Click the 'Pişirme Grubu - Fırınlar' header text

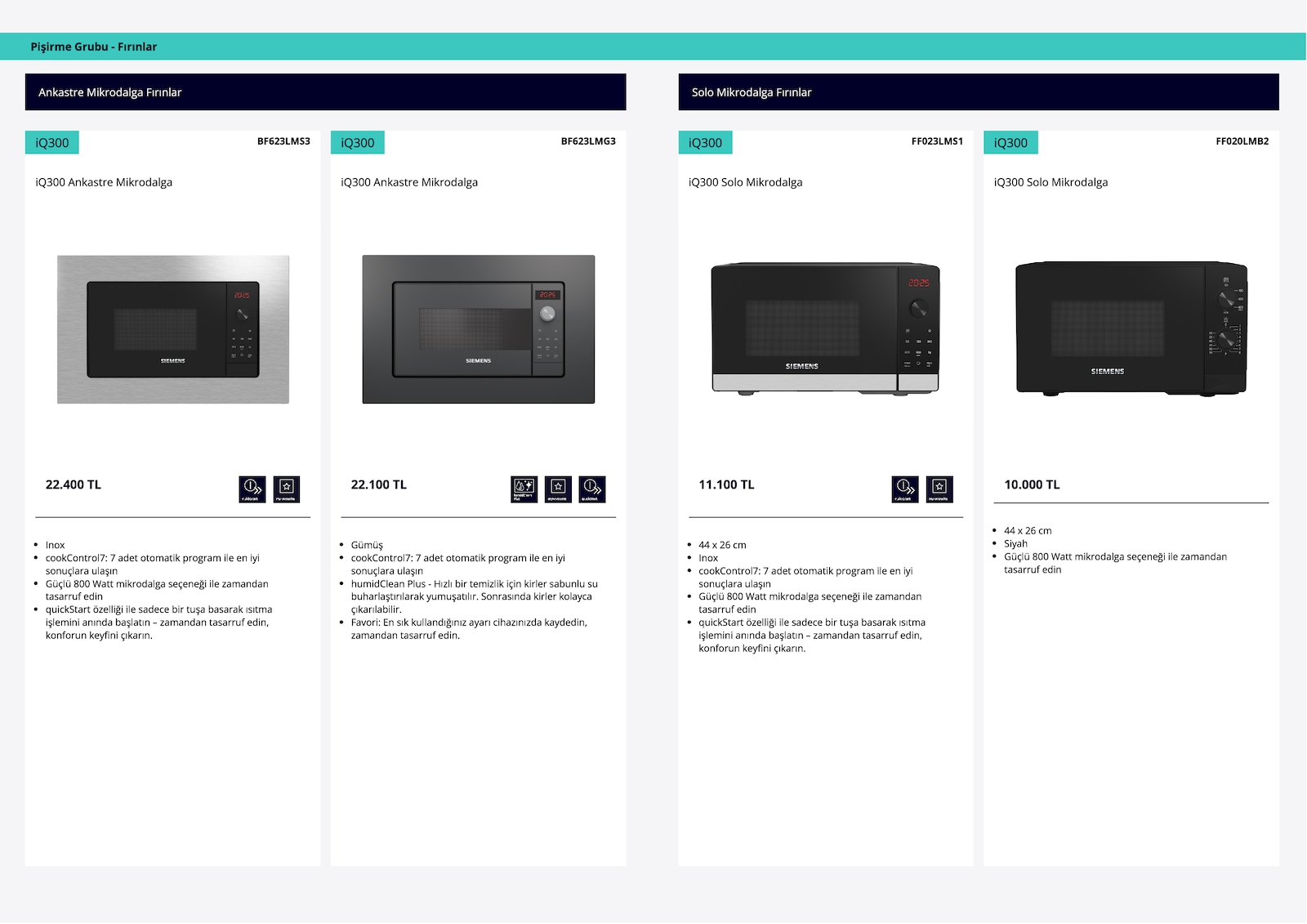[x=94, y=47]
